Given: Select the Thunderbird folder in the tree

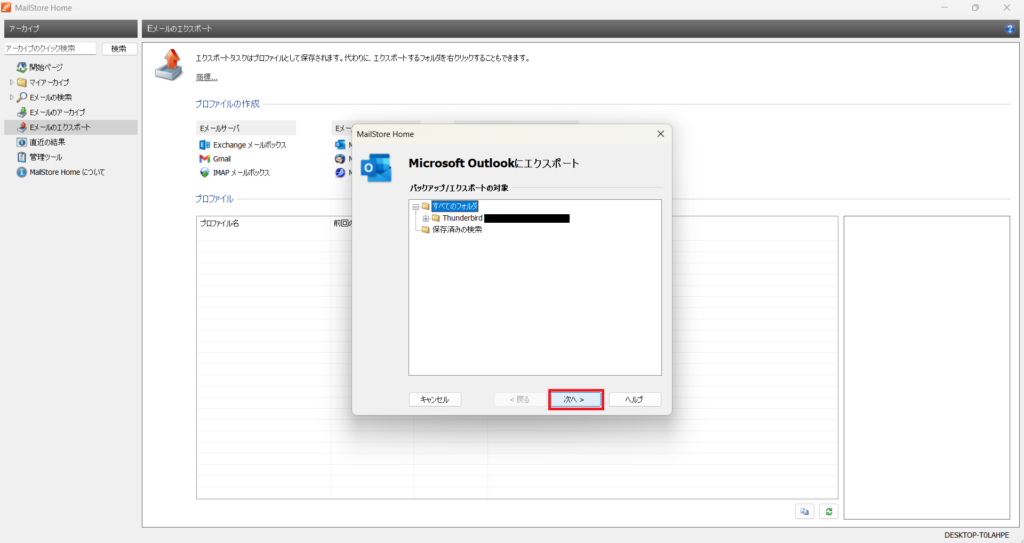Looking at the screenshot, I should click(x=462, y=218).
